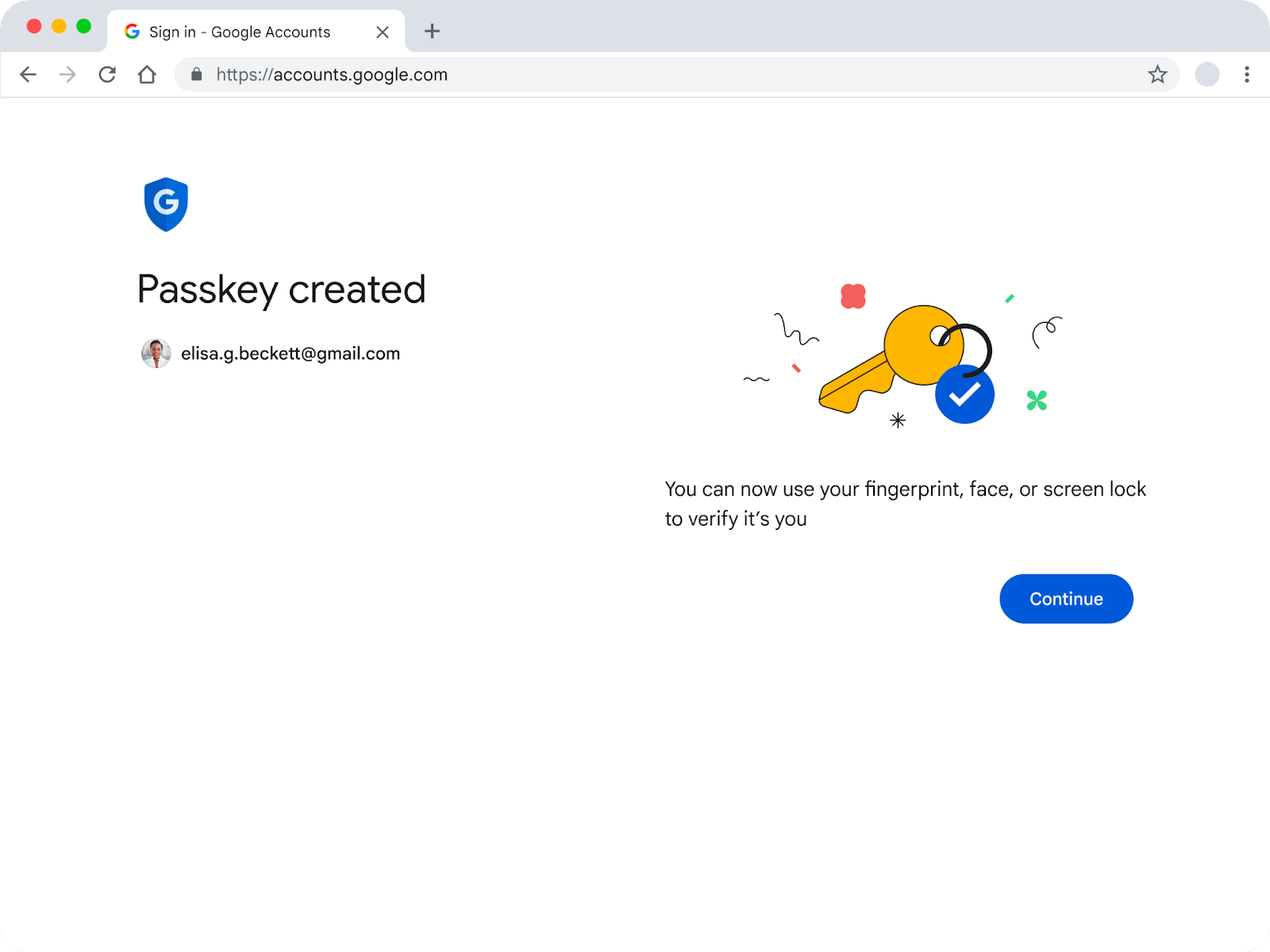This screenshot has height=952, width=1270.
Task: Close the Sign in tab
Action: click(x=382, y=32)
